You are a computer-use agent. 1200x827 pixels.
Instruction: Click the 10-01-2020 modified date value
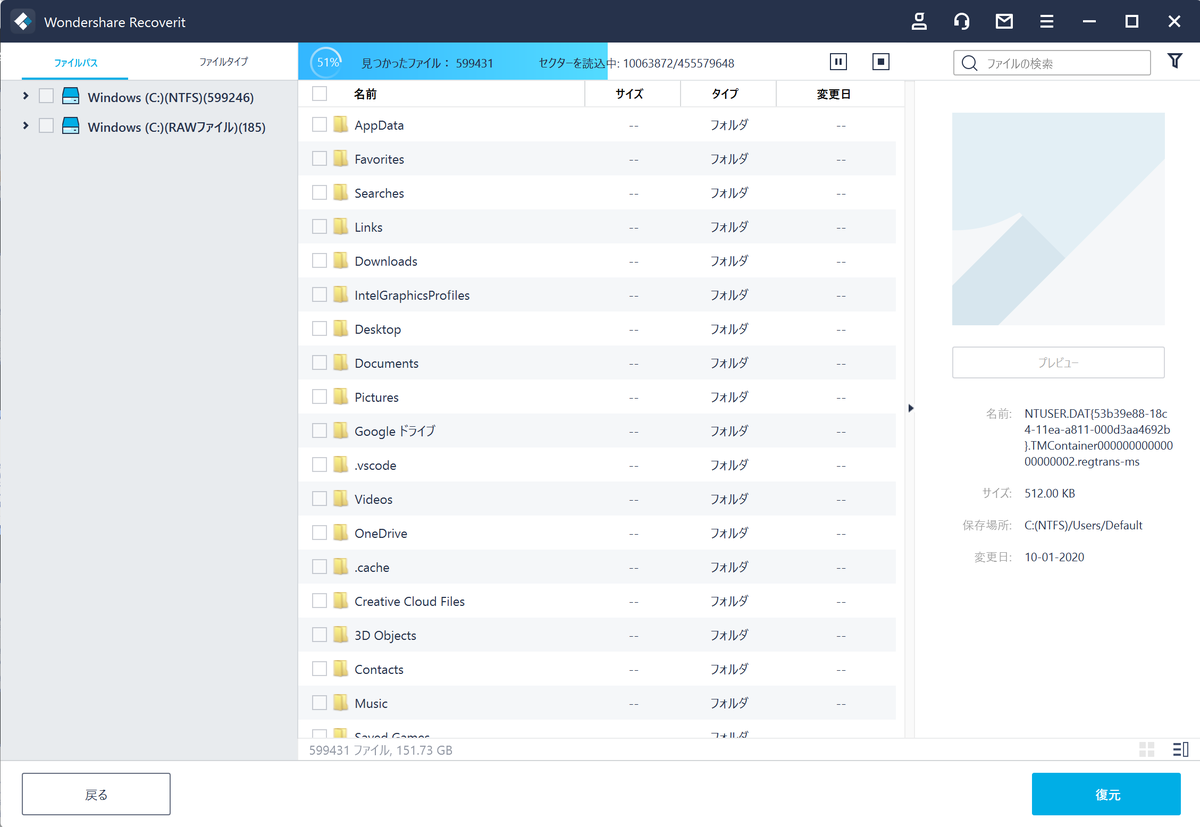point(1054,557)
